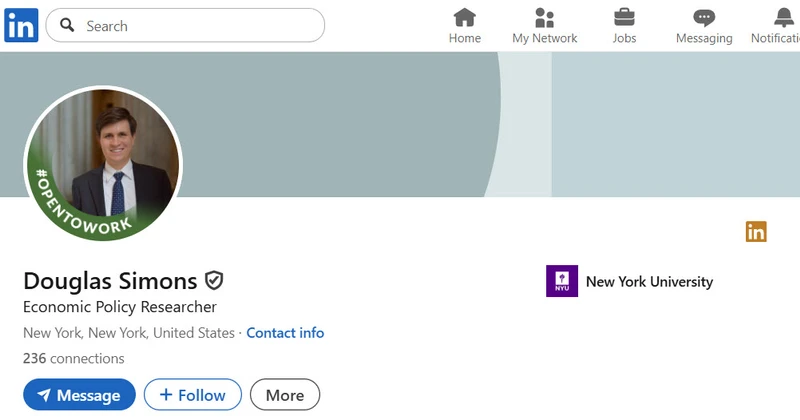
Task: Click the LinkedIn logo icon
Action: click(21, 25)
